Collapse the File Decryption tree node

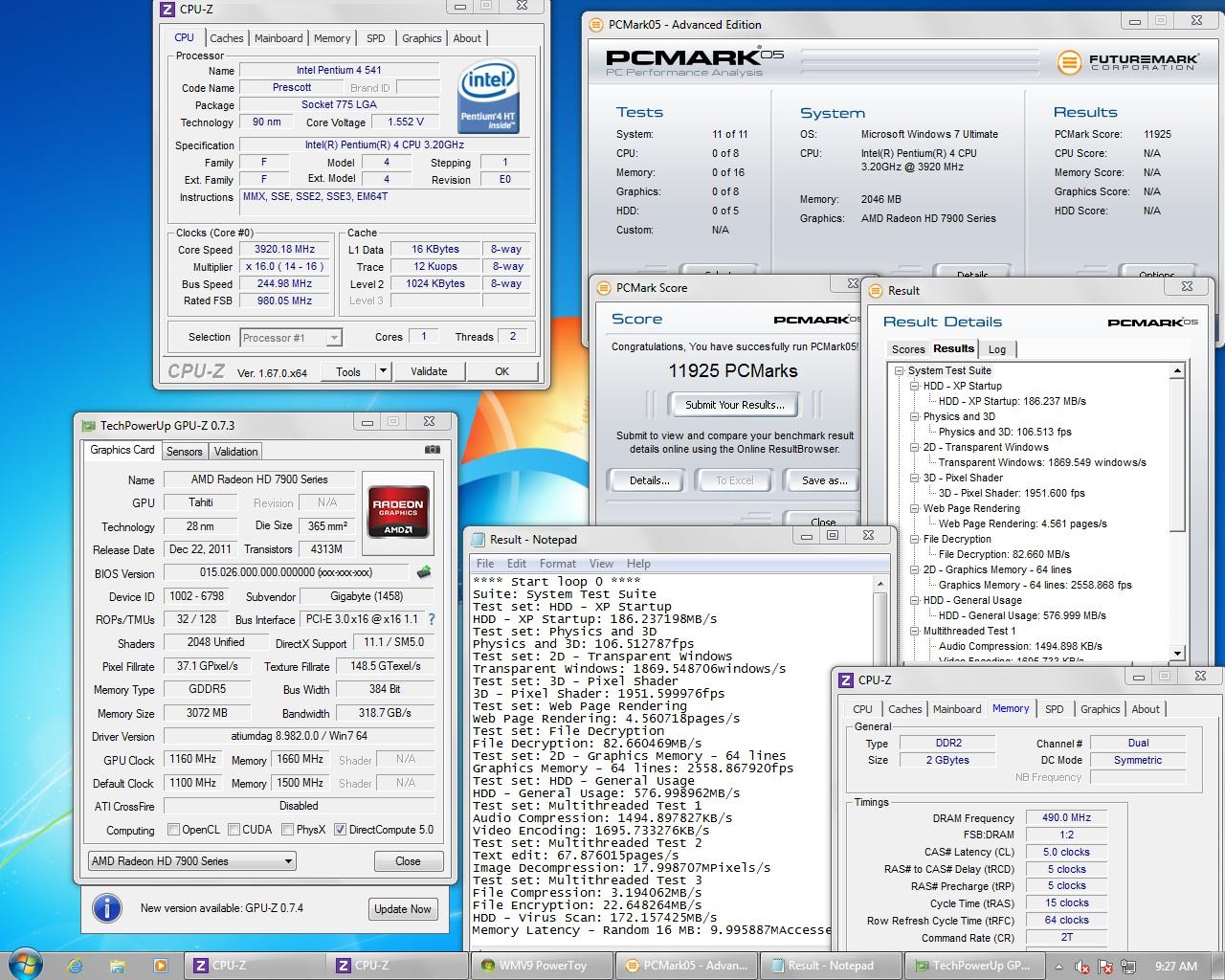915,539
